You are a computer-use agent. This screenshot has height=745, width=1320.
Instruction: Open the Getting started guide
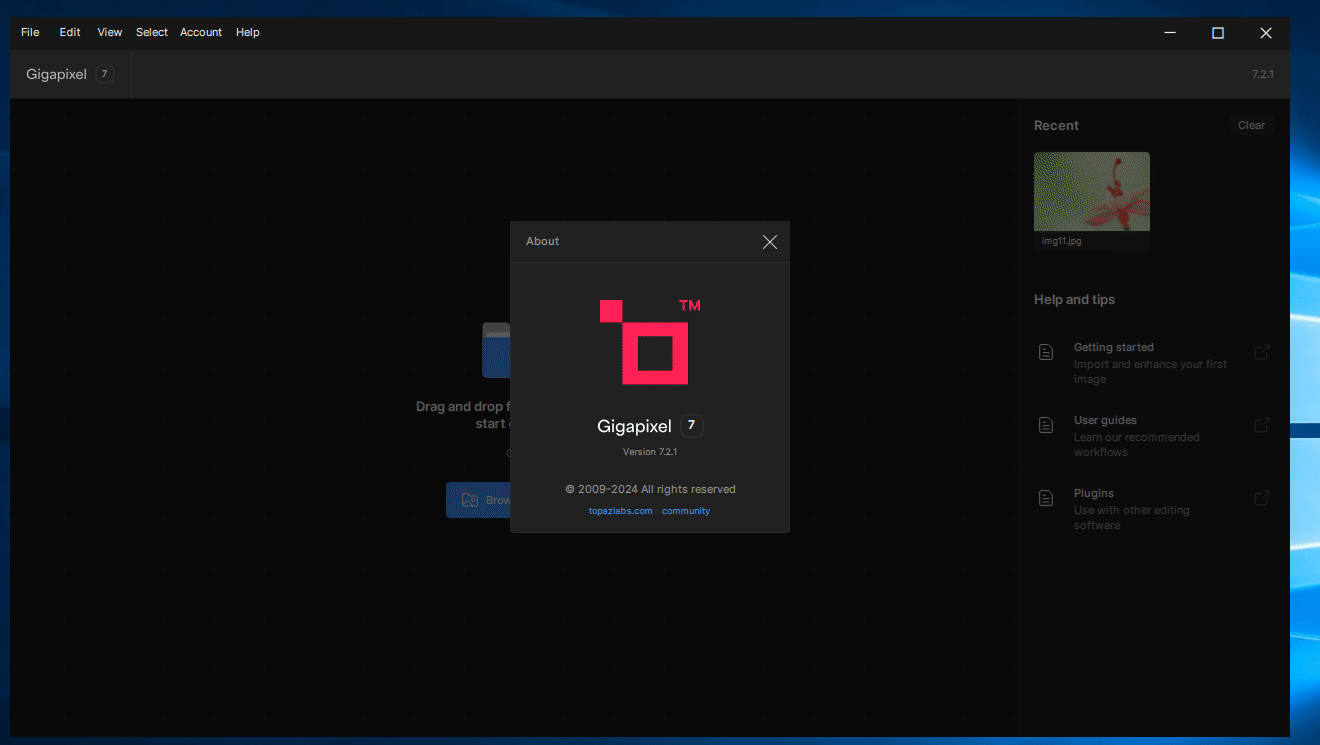point(1154,362)
